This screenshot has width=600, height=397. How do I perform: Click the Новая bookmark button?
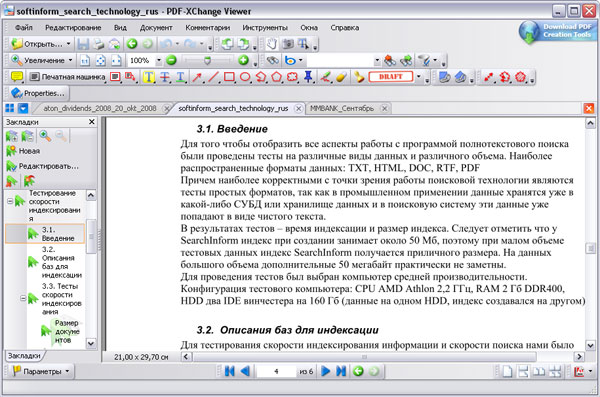pyautogui.click(x=23, y=151)
